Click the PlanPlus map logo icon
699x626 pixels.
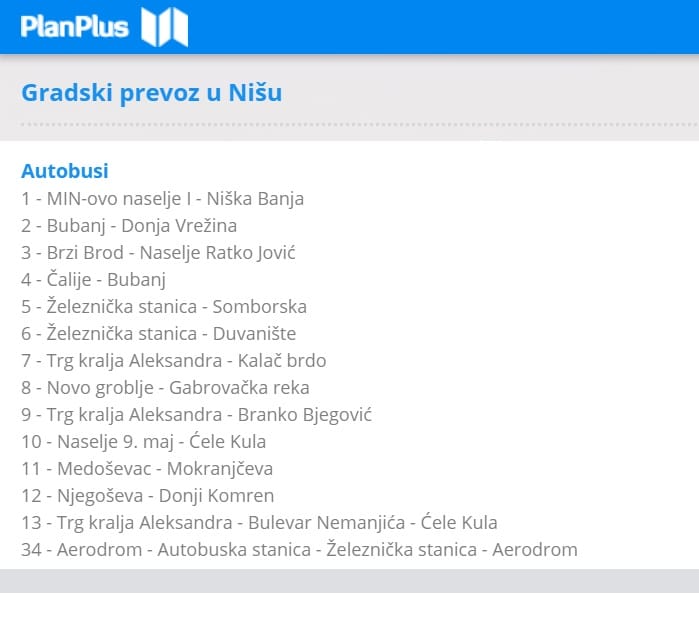pyautogui.click(x=164, y=27)
